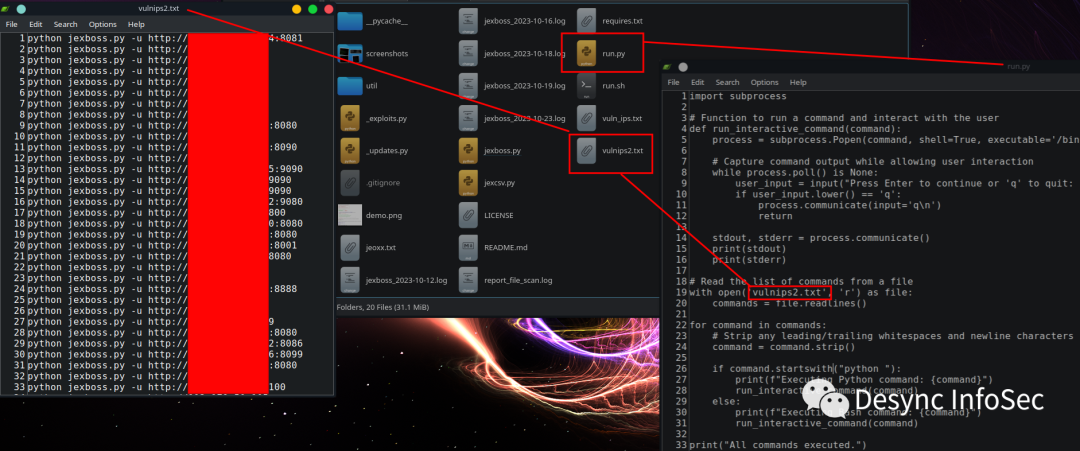Select the .gitignore file icon
Screen dimensions: 1080x451
pos(351,183)
